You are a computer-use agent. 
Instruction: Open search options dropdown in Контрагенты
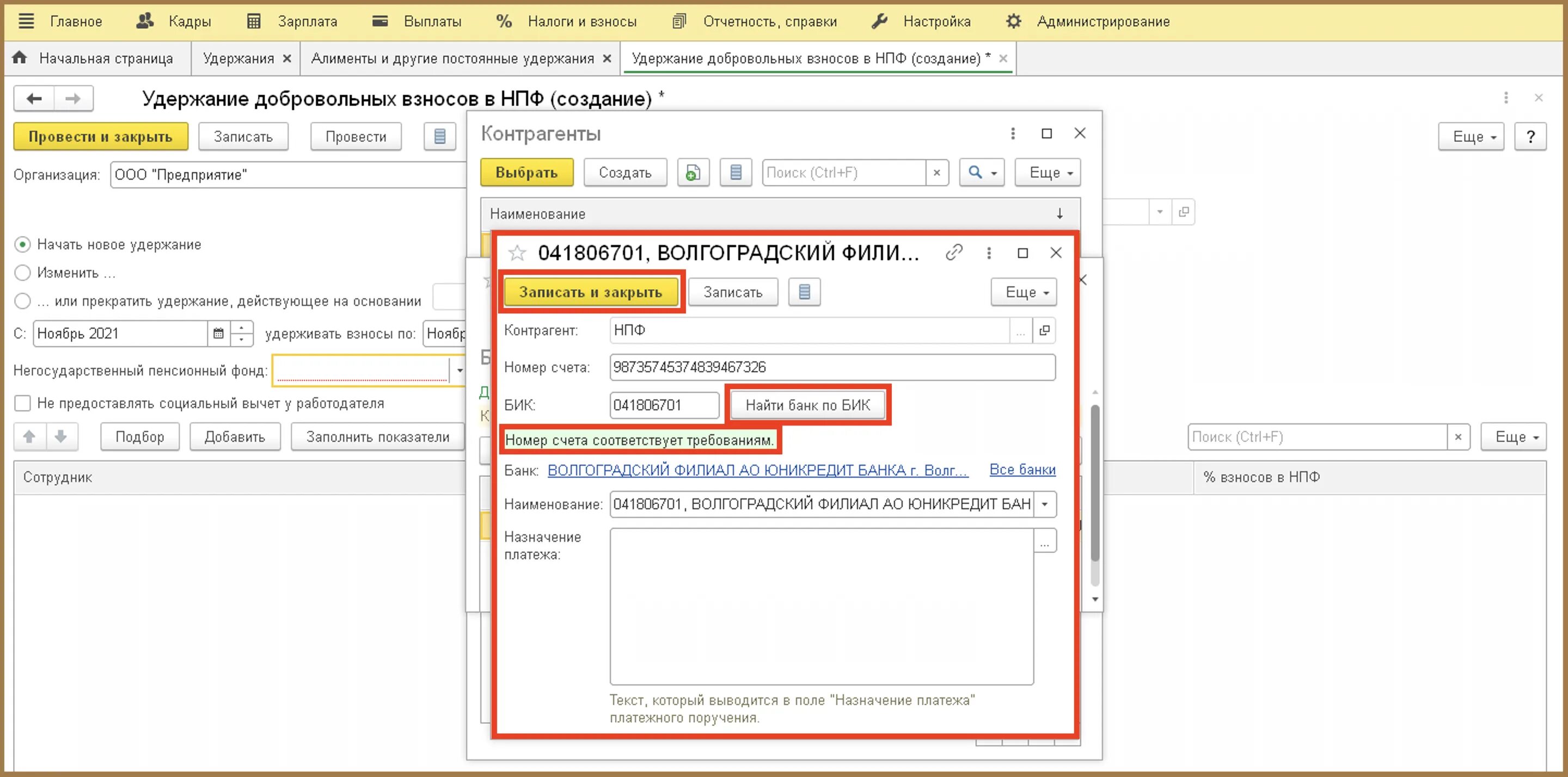[x=982, y=173]
